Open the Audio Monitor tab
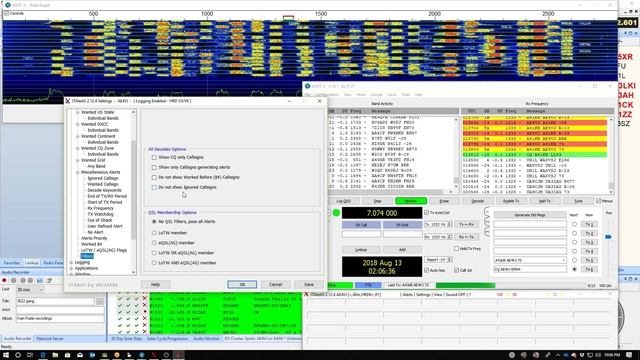The height and width of the screenshot is (360, 640). 206,338
